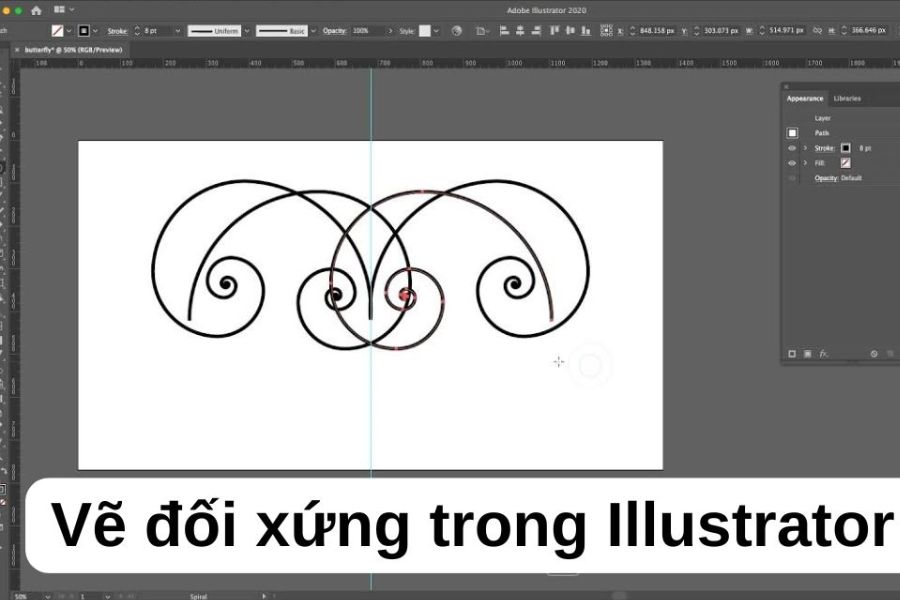Expand the Stroke row in Appearance panel
The height and width of the screenshot is (600, 900).
[x=805, y=148]
